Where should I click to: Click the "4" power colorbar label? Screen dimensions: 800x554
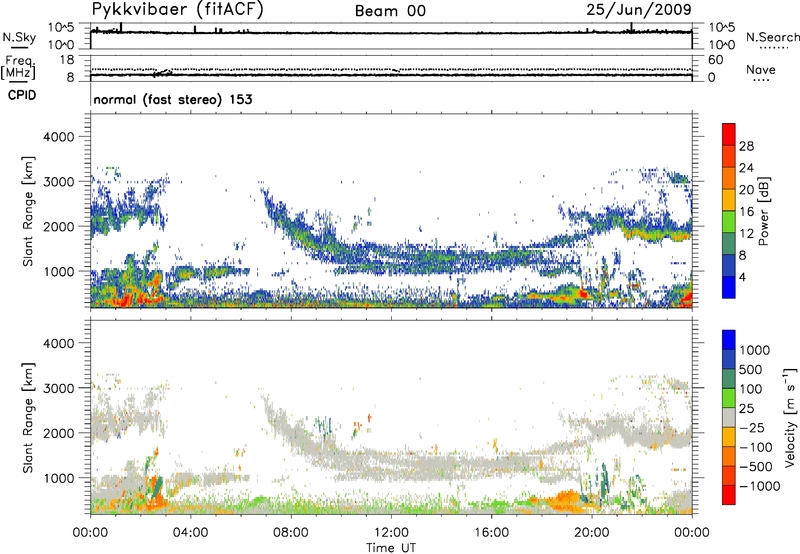coord(742,278)
